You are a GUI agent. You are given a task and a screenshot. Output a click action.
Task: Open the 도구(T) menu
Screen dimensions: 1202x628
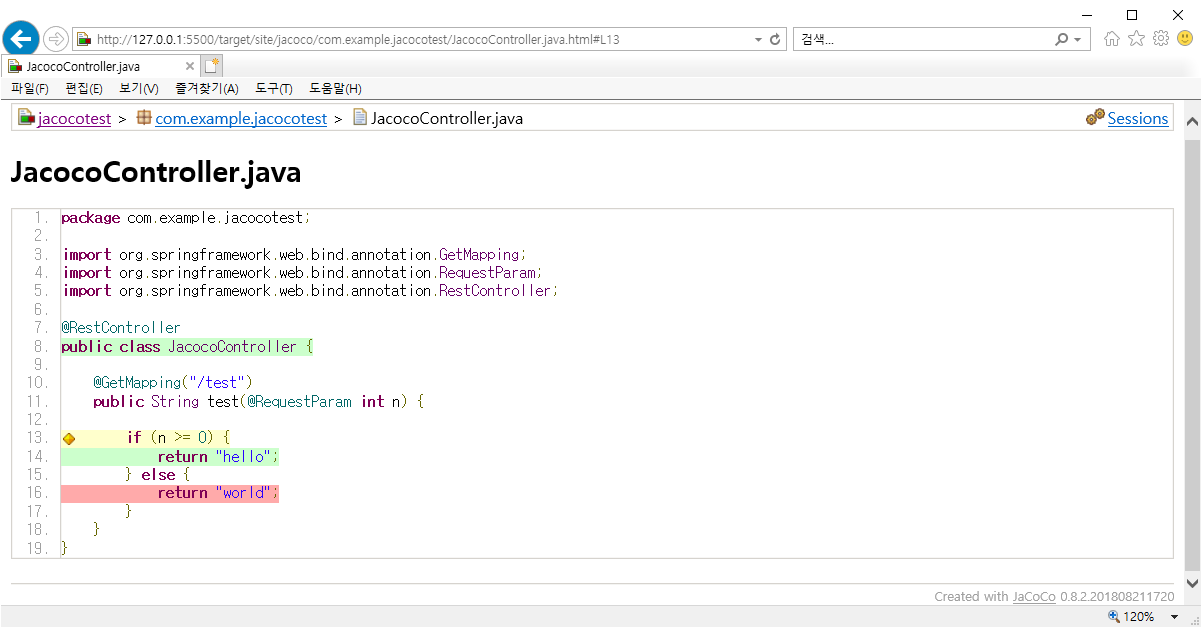point(274,89)
